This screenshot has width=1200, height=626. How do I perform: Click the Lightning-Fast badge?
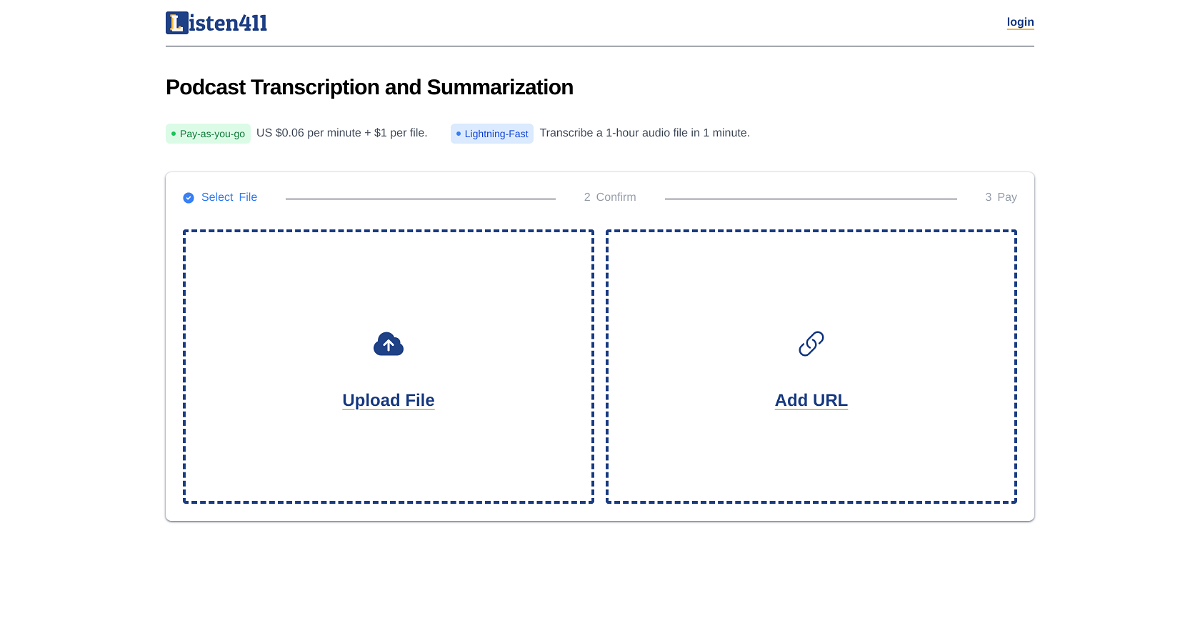[x=492, y=133]
